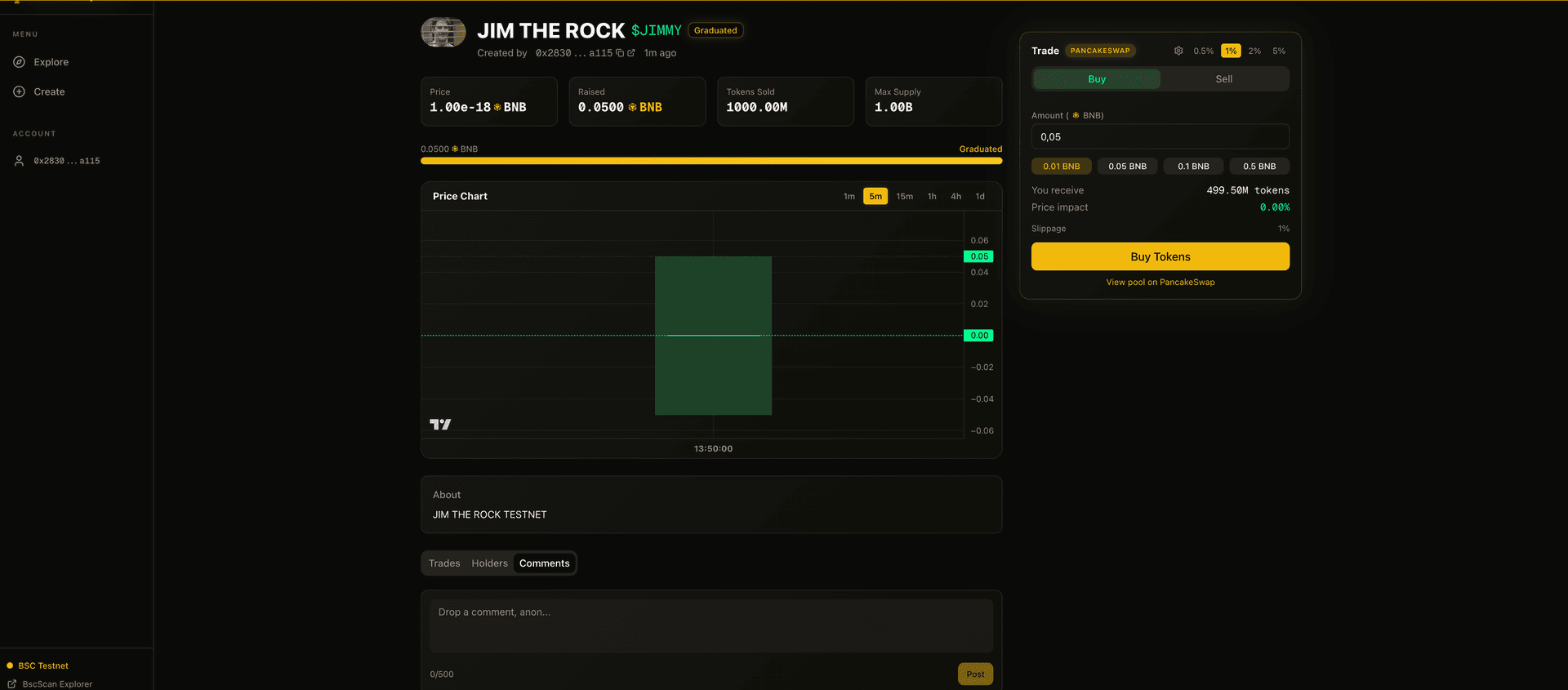Click the Explore compass icon
This screenshot has height=690, width=1568.
(x=19, y=62)
